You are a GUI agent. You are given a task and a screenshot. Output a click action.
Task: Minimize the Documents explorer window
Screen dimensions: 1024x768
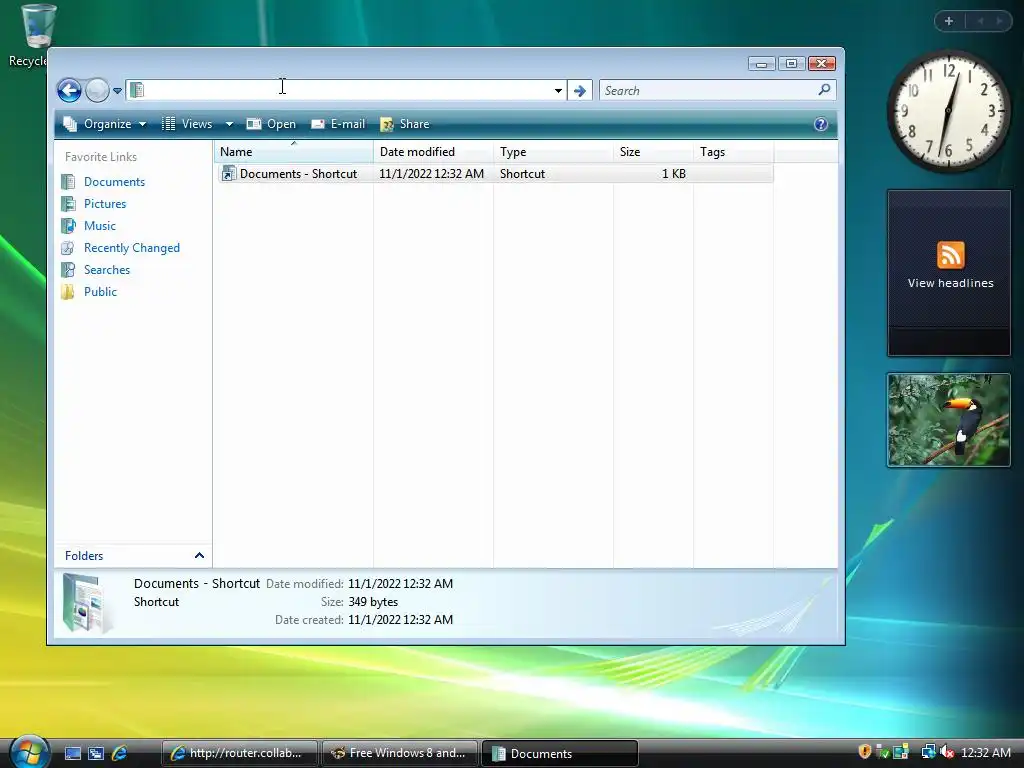click(x=761, y=63)
